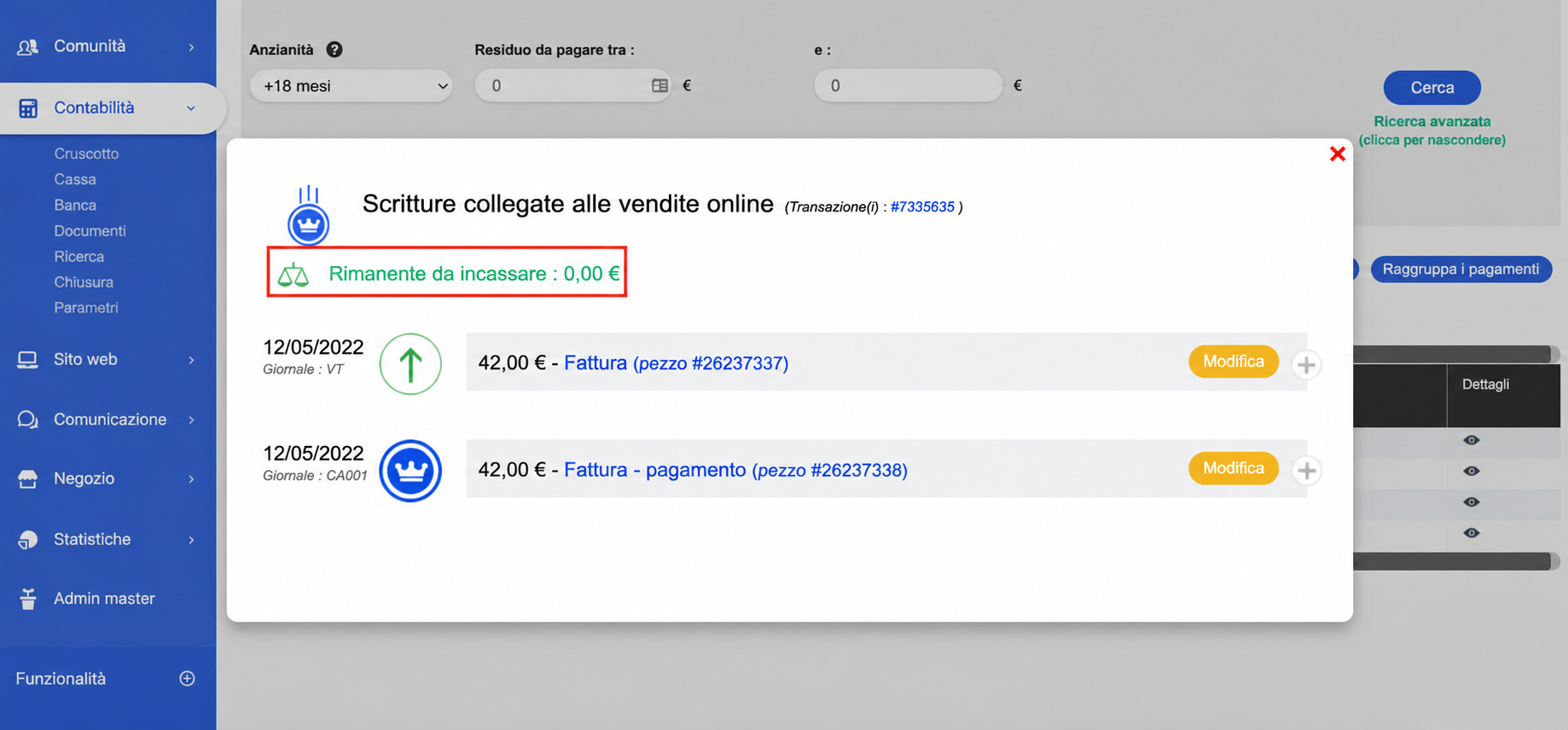
Task: Open Banca under Contabilità
Action: (x=75, y=205)
